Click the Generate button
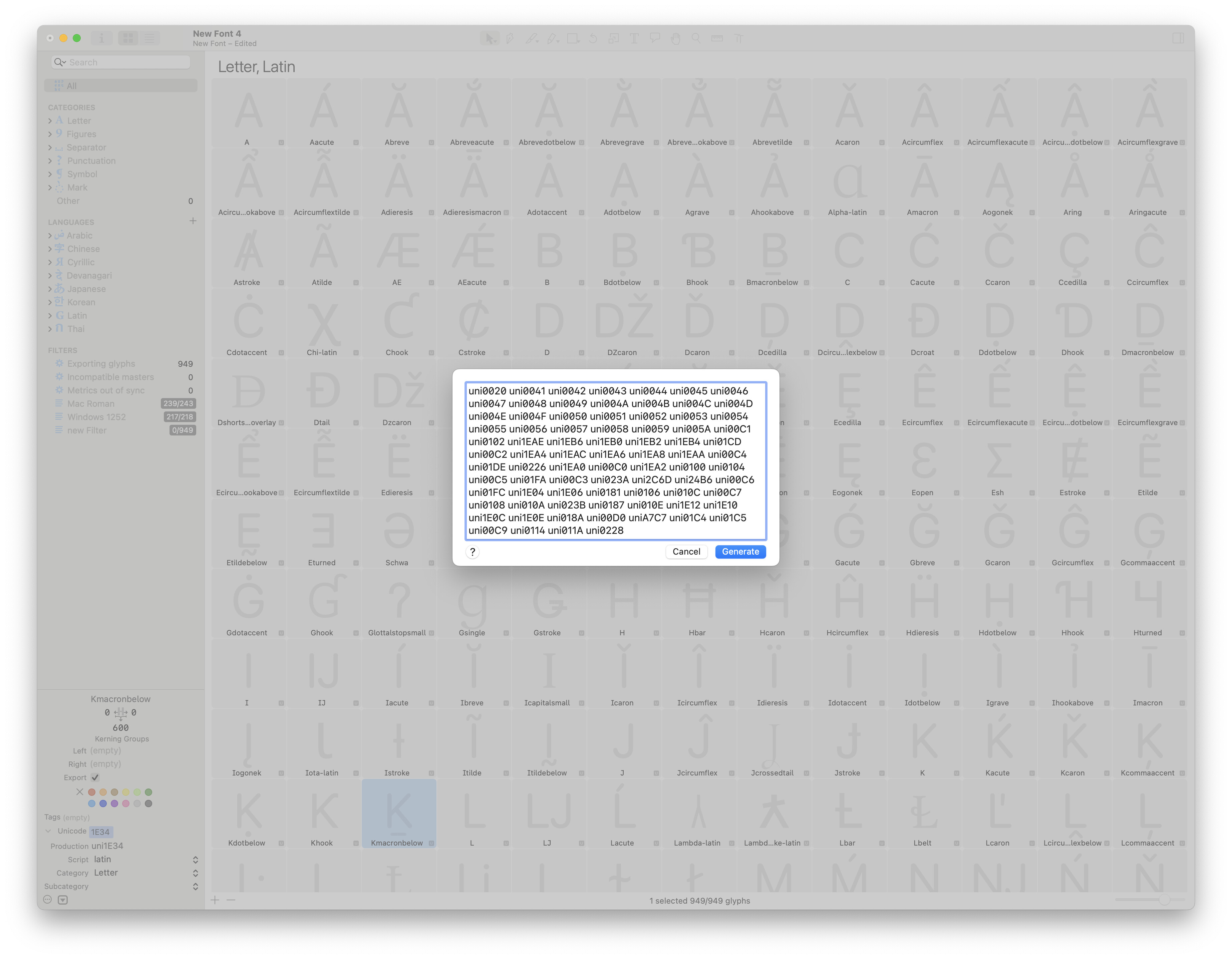The image size is (1232, 959). click(740, 552)
